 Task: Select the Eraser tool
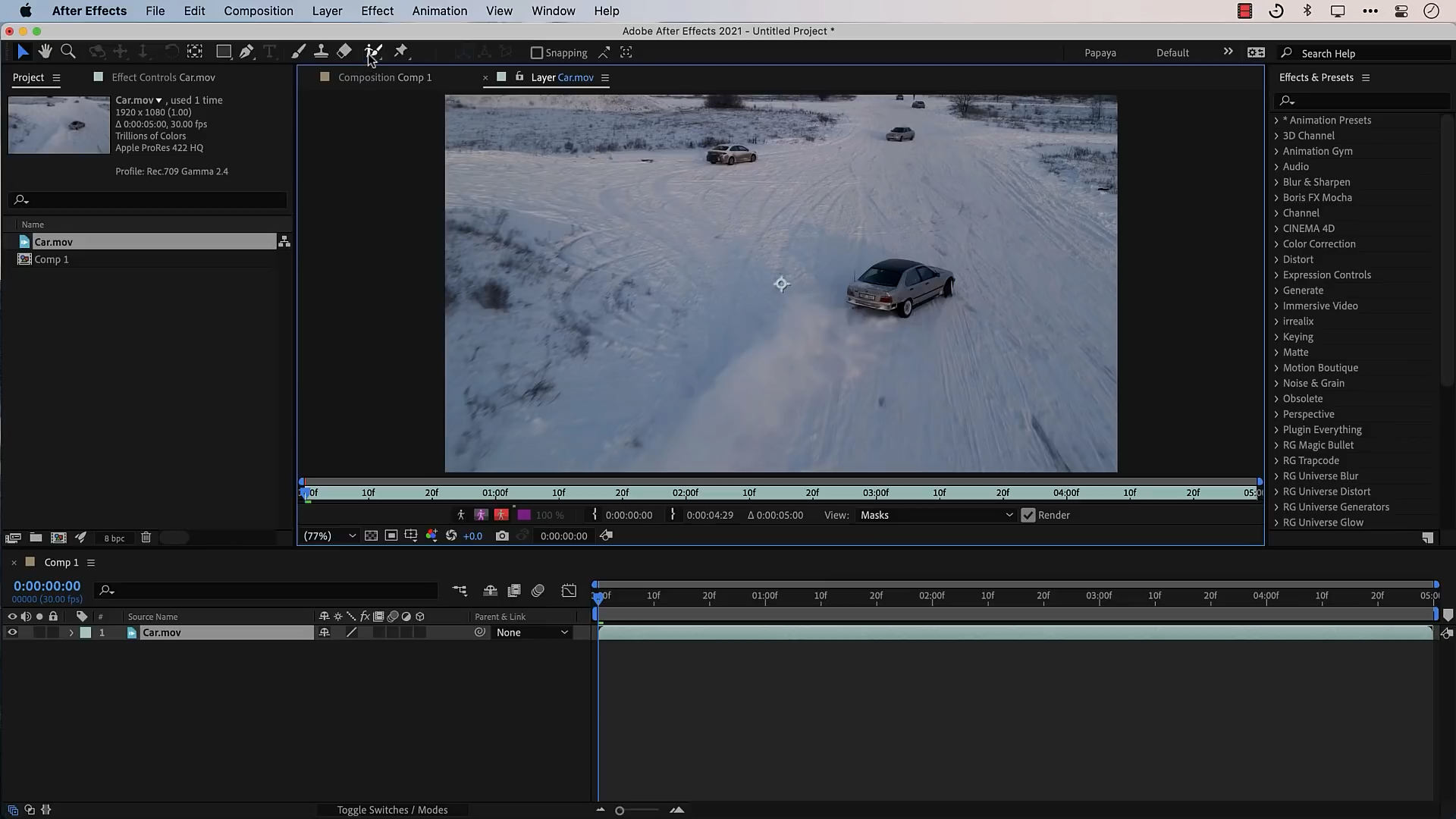(x=344, y=52)
